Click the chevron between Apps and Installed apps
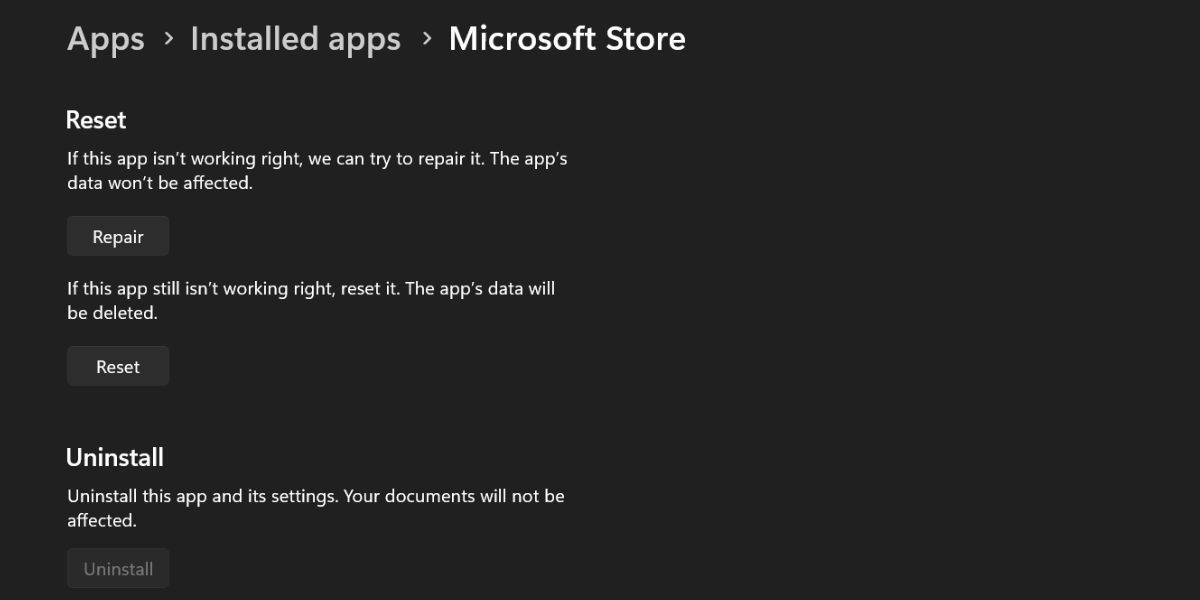 167,39
